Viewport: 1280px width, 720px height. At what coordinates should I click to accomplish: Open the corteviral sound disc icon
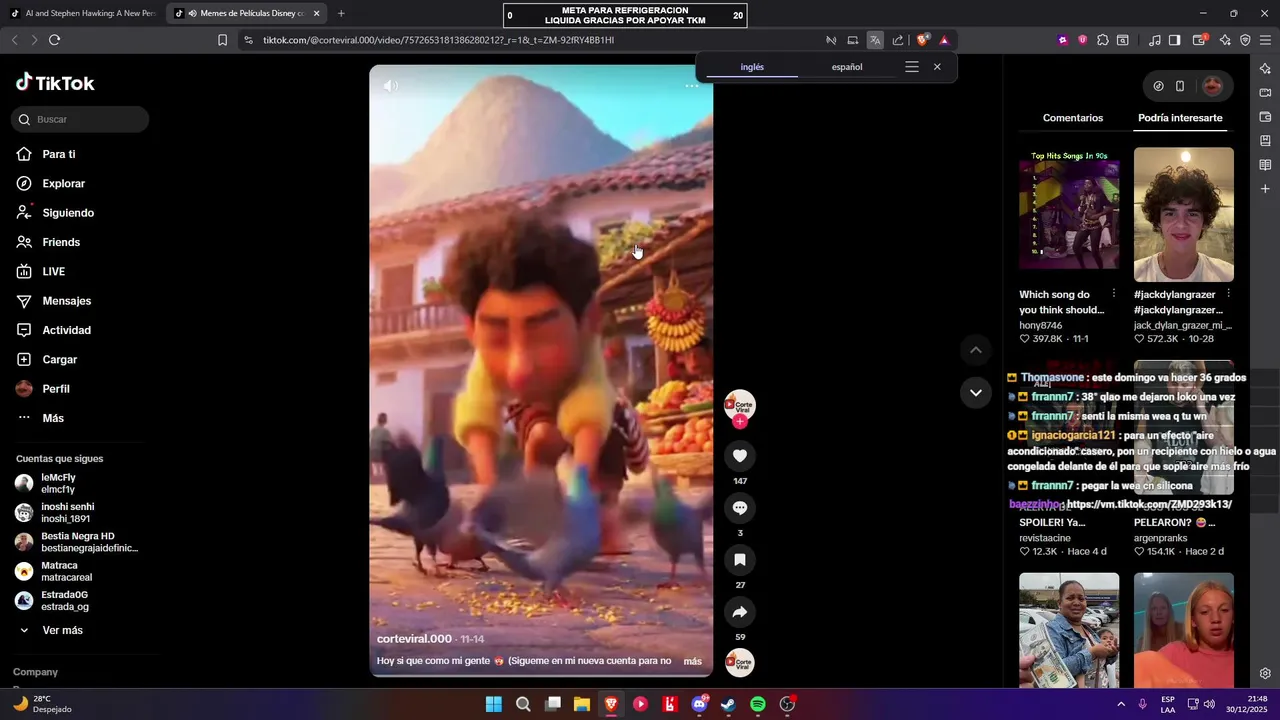click(740, 663)
